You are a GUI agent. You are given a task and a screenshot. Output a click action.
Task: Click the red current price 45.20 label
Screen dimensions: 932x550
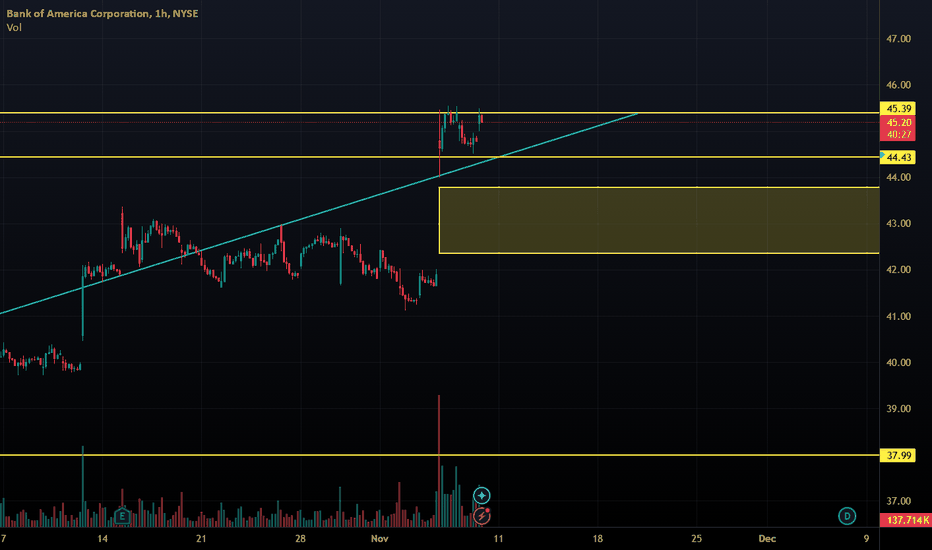[x=898, y=122]
